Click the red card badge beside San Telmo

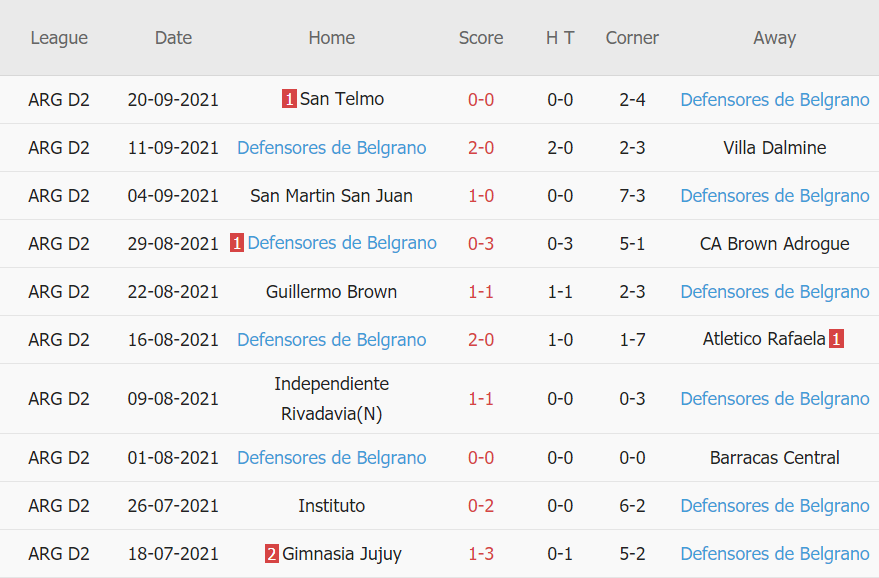[289, 100]
